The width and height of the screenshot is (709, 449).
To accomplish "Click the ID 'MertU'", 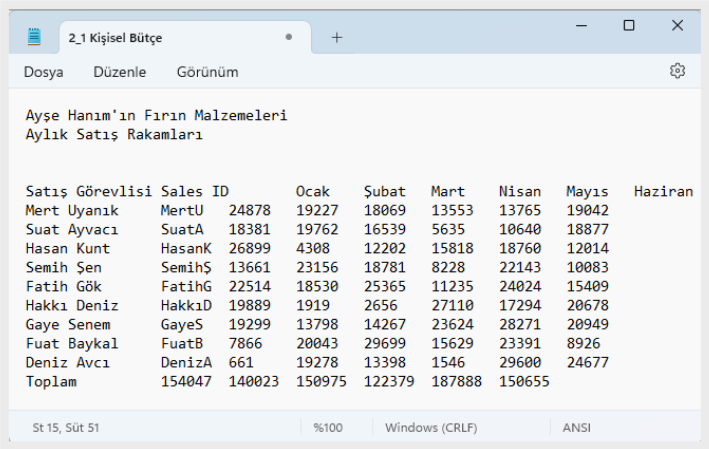I will 182,210.
